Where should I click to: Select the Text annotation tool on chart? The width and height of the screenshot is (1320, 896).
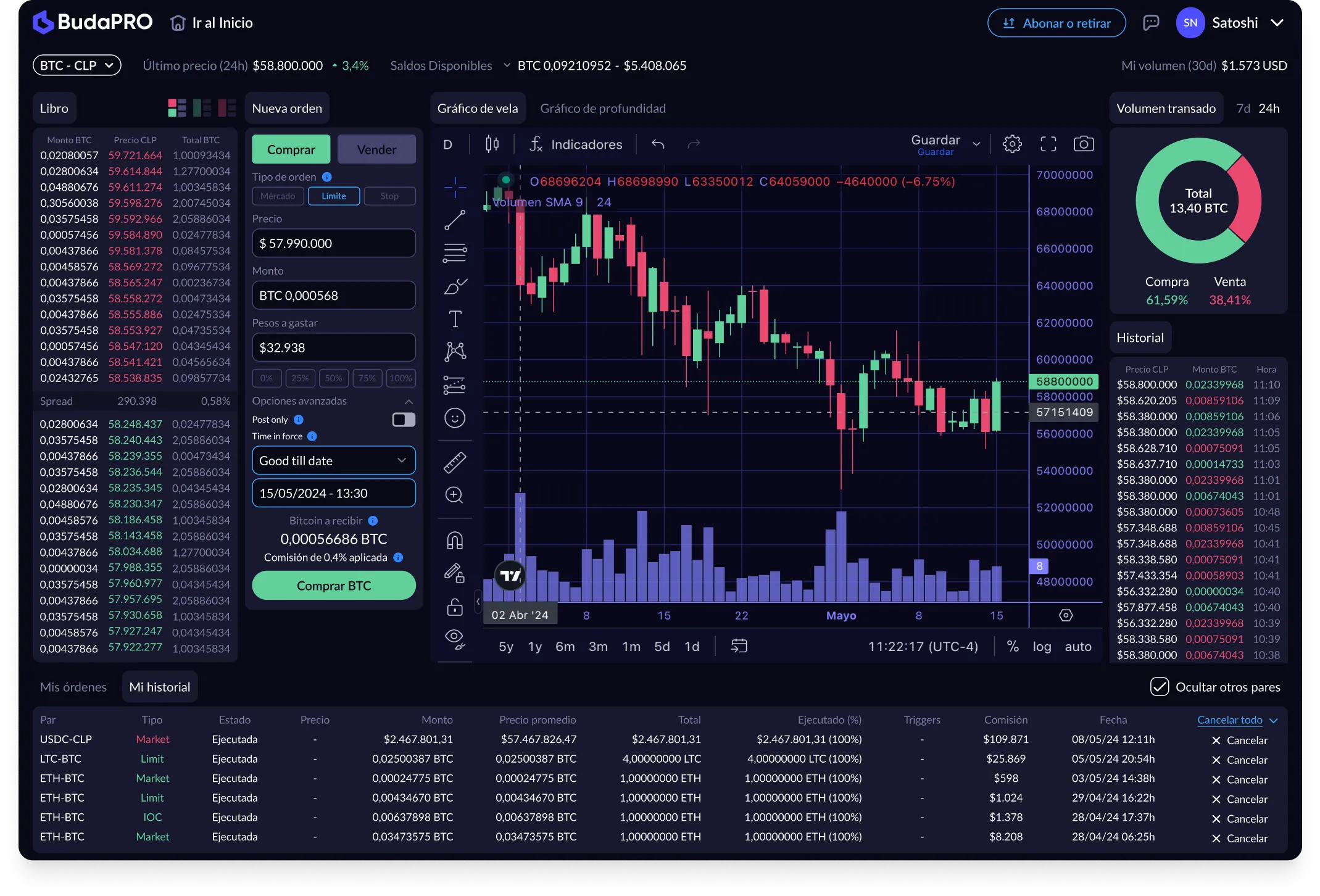coord(455,318)
